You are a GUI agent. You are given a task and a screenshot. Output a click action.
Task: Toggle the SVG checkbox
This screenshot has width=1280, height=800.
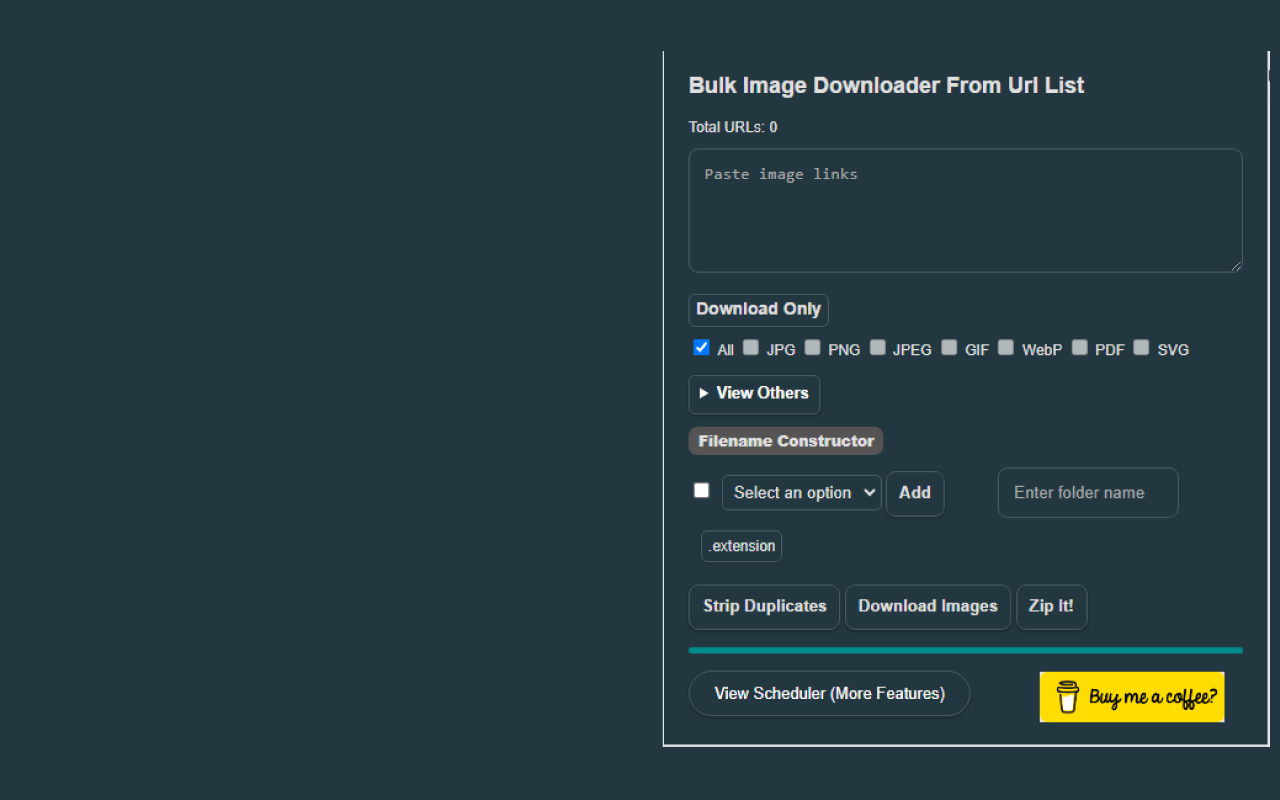coord(1141,348)
